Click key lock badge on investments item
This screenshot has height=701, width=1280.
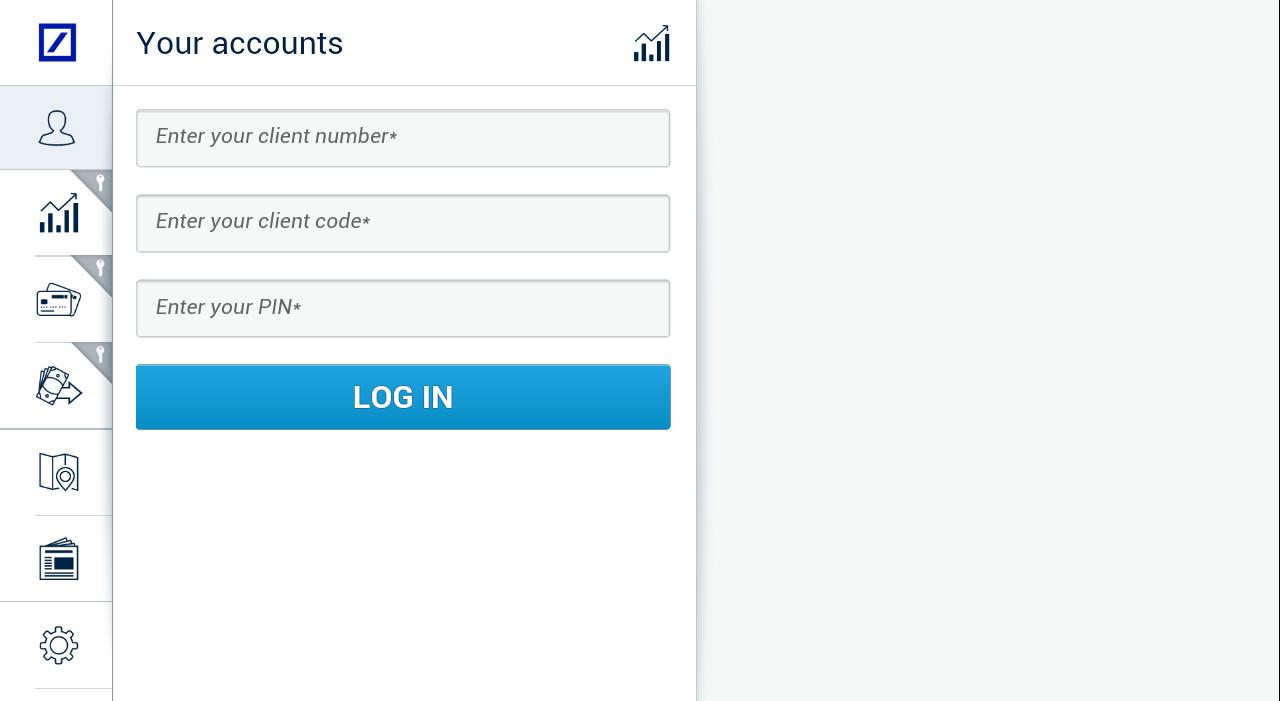coord(100,182)
